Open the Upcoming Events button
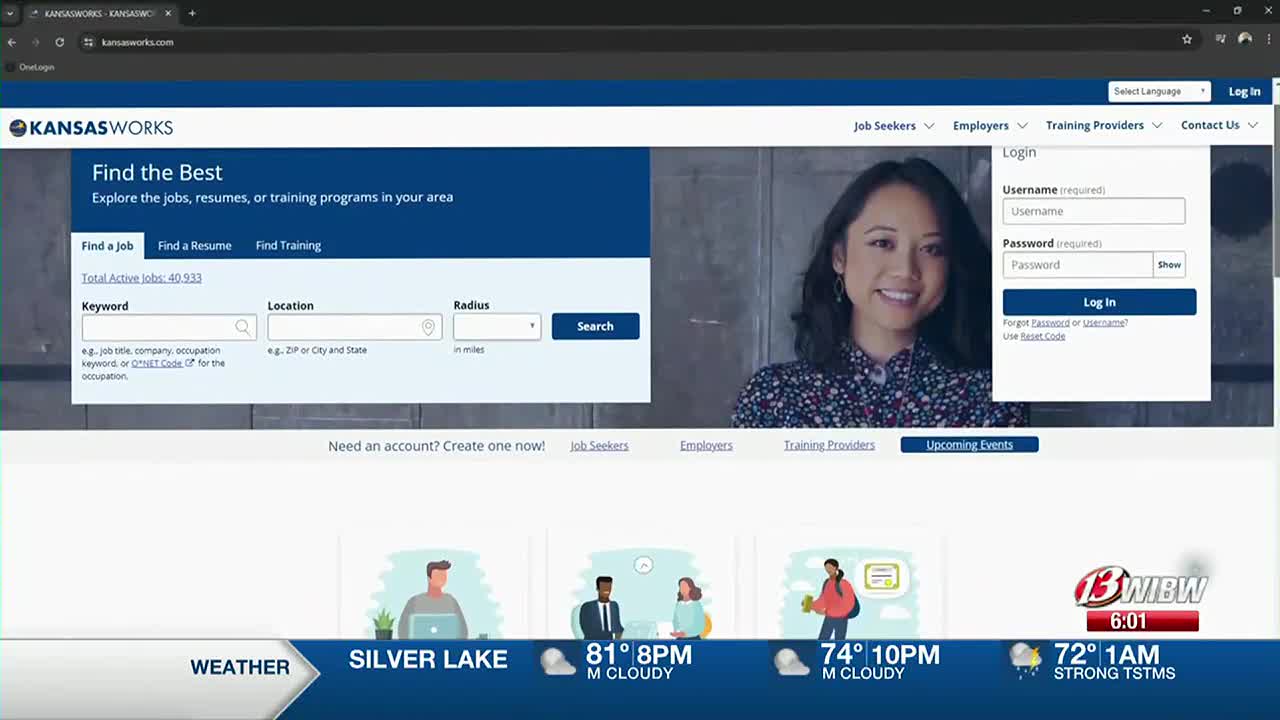This screenshot has height=720, width=1280. 969,445
